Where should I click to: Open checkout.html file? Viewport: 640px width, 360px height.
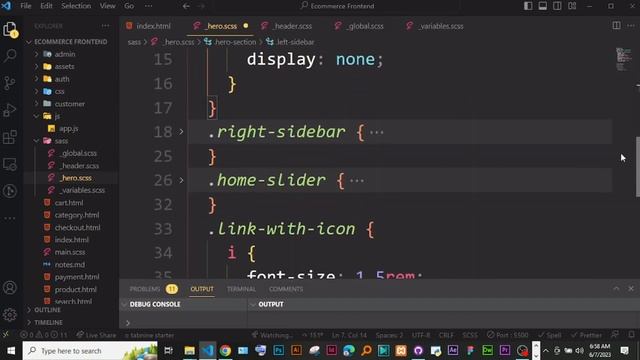coord(77,227)
